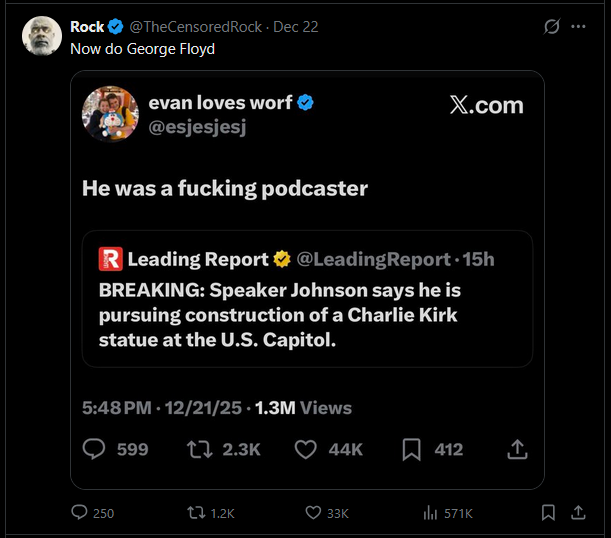Screen dimensions: 611x538
Task: Click the heart icon with 44K likes
Action: (x=306, y=450)
